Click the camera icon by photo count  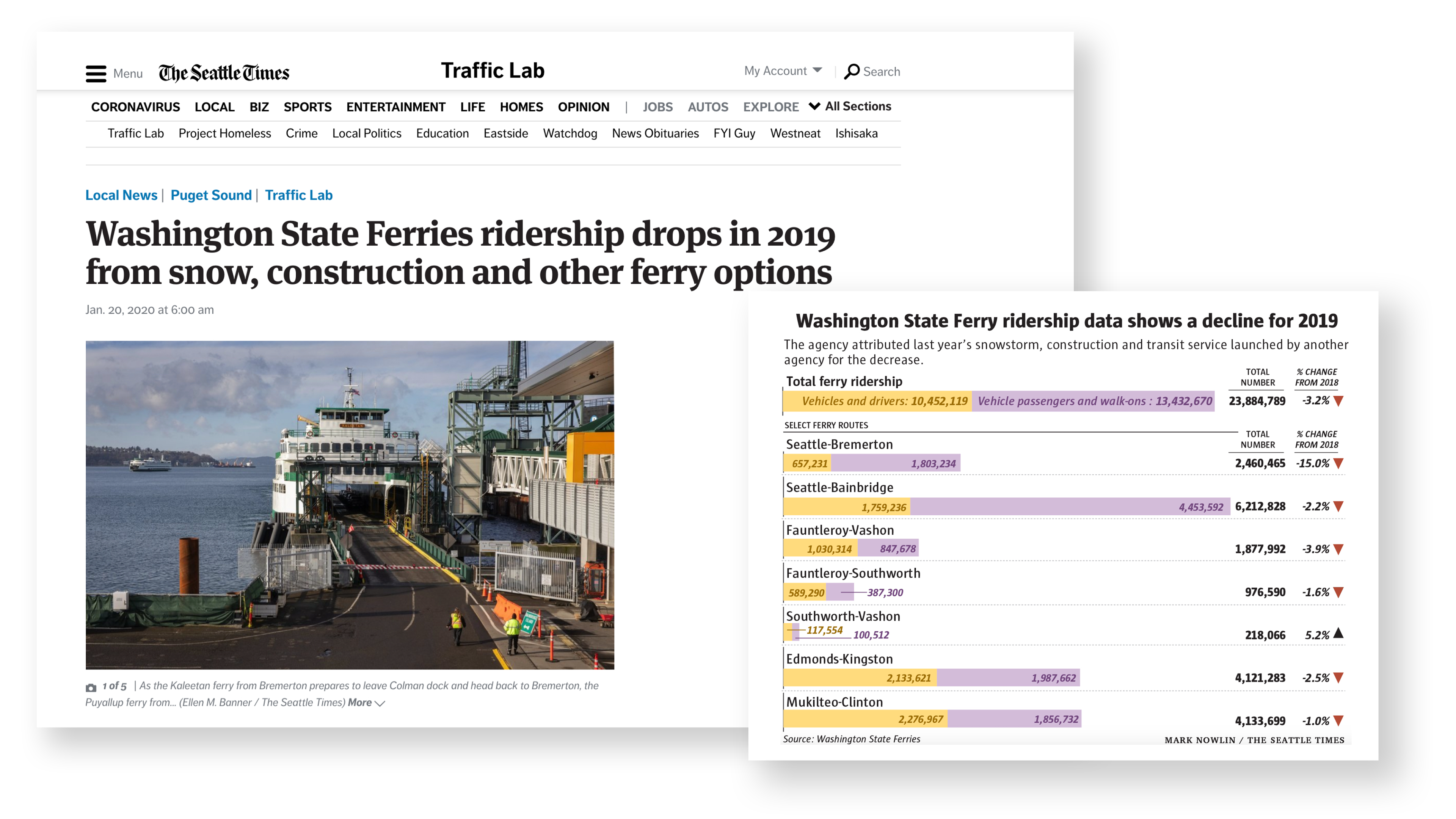pyautogui.click(x=91, y=687)
